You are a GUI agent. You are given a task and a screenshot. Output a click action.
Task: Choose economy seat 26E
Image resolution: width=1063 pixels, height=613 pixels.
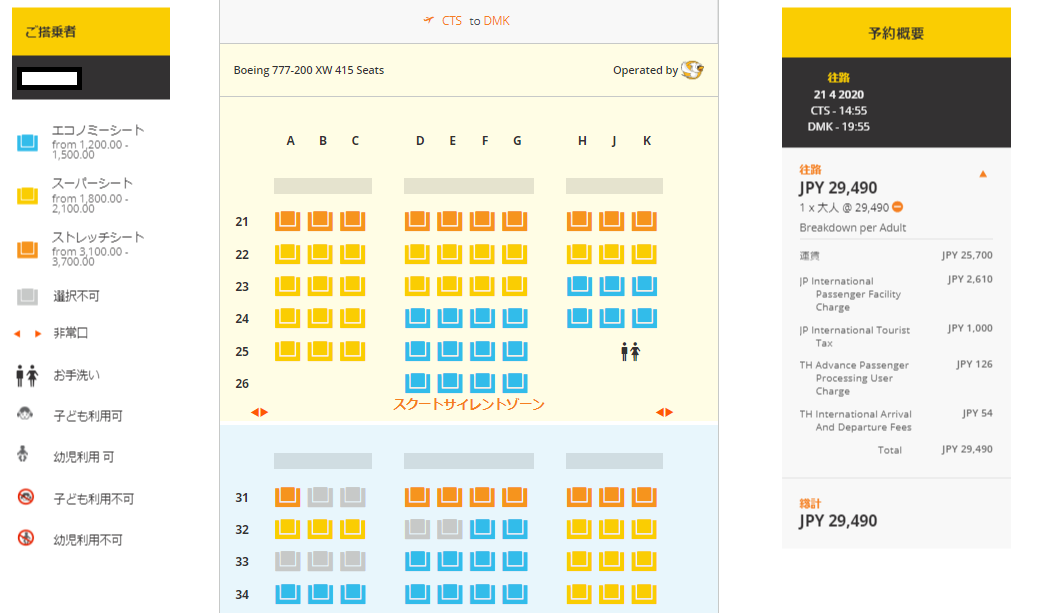449,382
